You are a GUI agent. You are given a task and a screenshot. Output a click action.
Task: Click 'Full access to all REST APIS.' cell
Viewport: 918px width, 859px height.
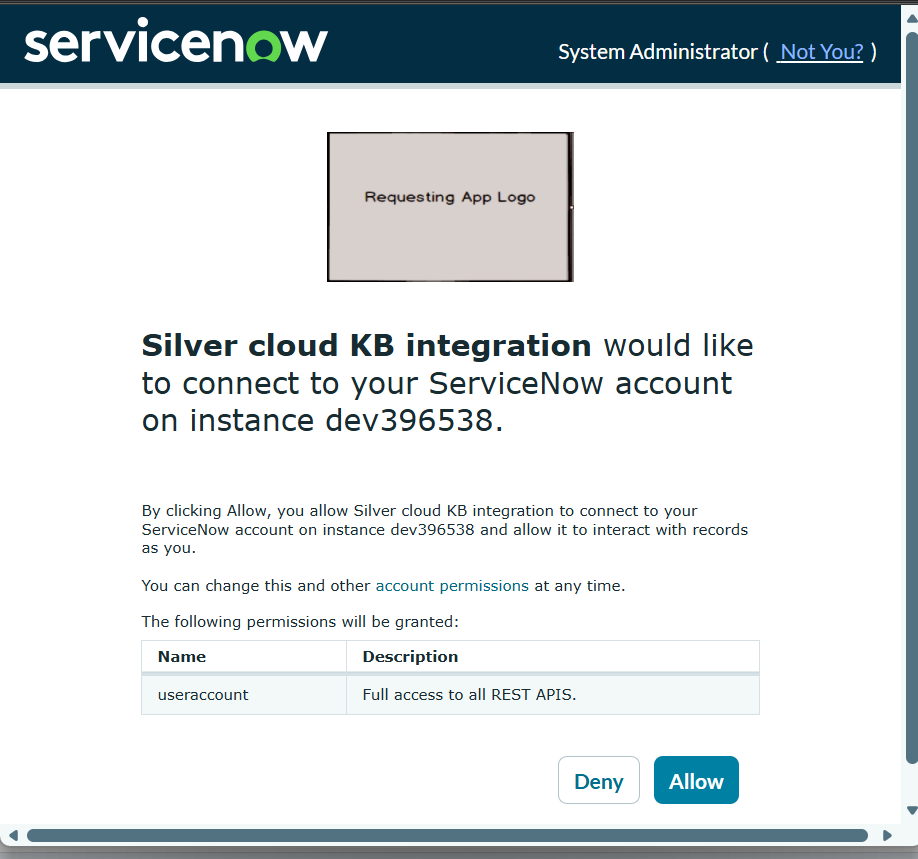[x=553, y=695]
